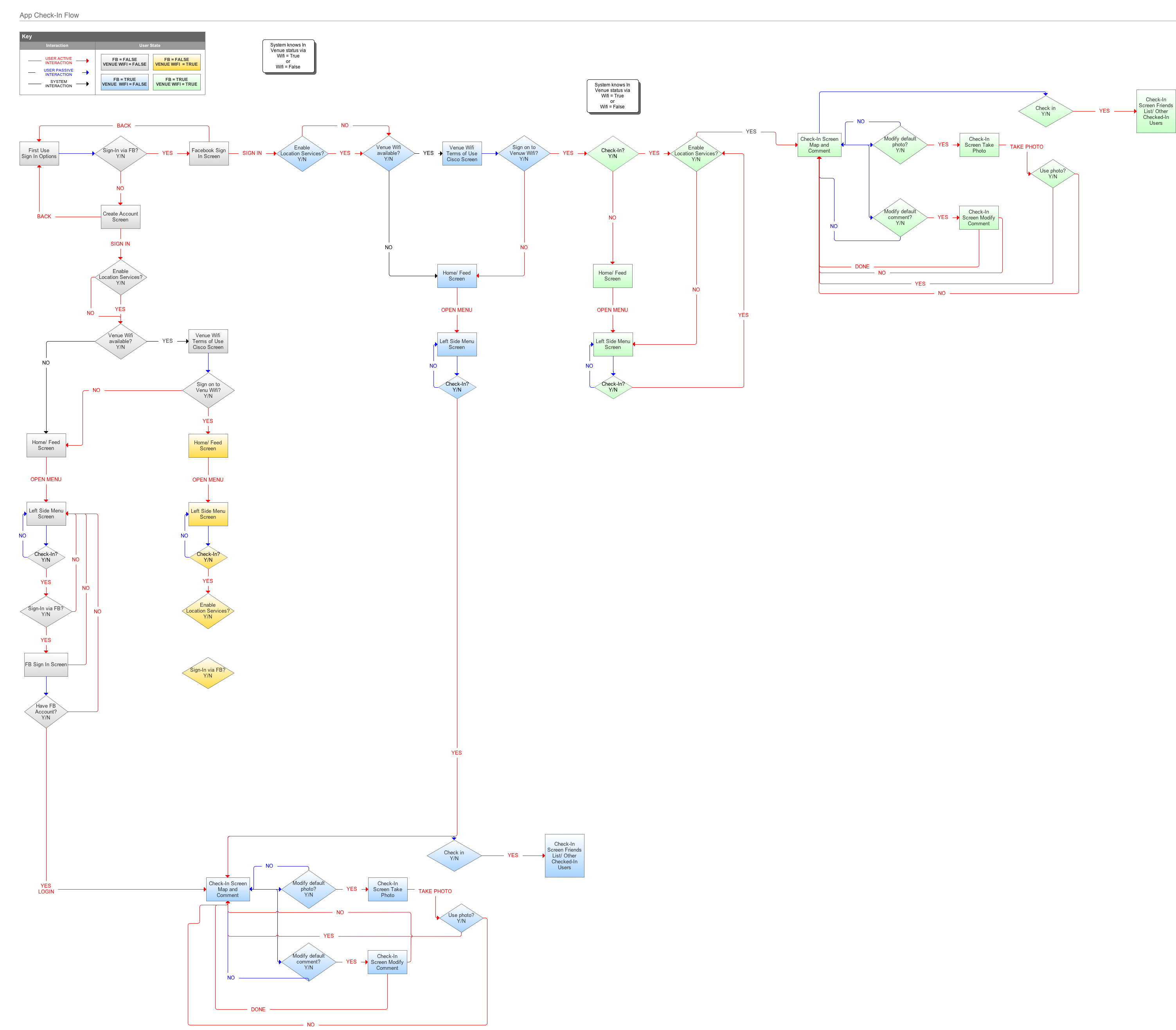Select the blue "Check in Y/N" diamond

pos(454,856)
